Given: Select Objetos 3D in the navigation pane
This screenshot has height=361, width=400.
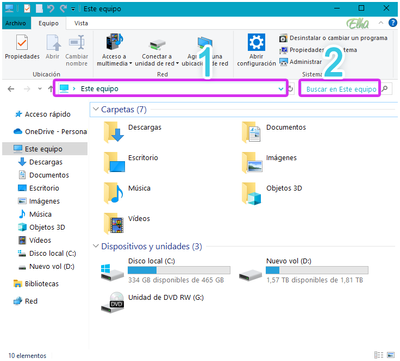Looking at the screenshot, I should 42,227.
